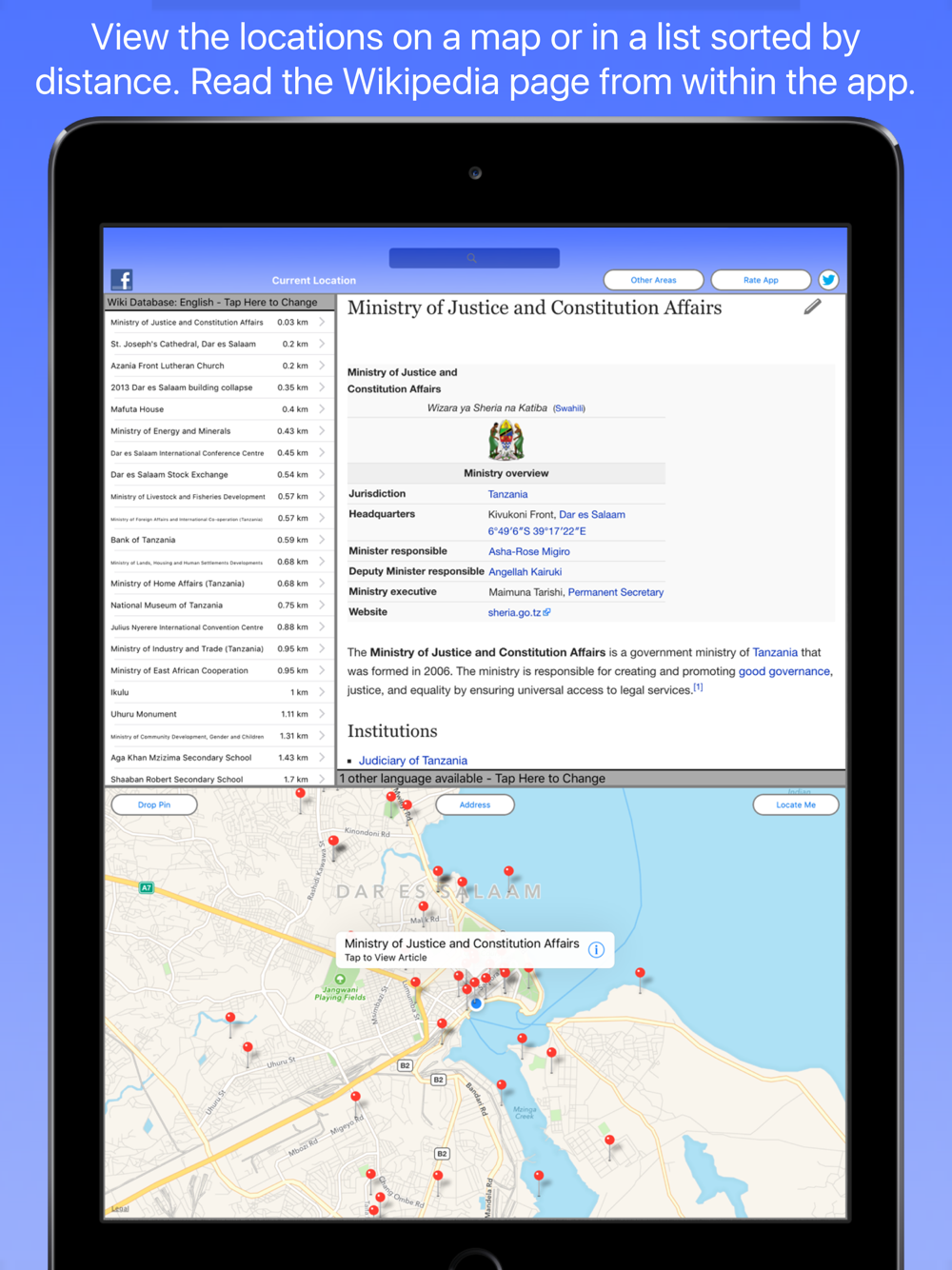Viewport: 952px width, 1270px height.
Task: Select Ministry of Home Affairs (Tanzania)
Action: [219, 584]
